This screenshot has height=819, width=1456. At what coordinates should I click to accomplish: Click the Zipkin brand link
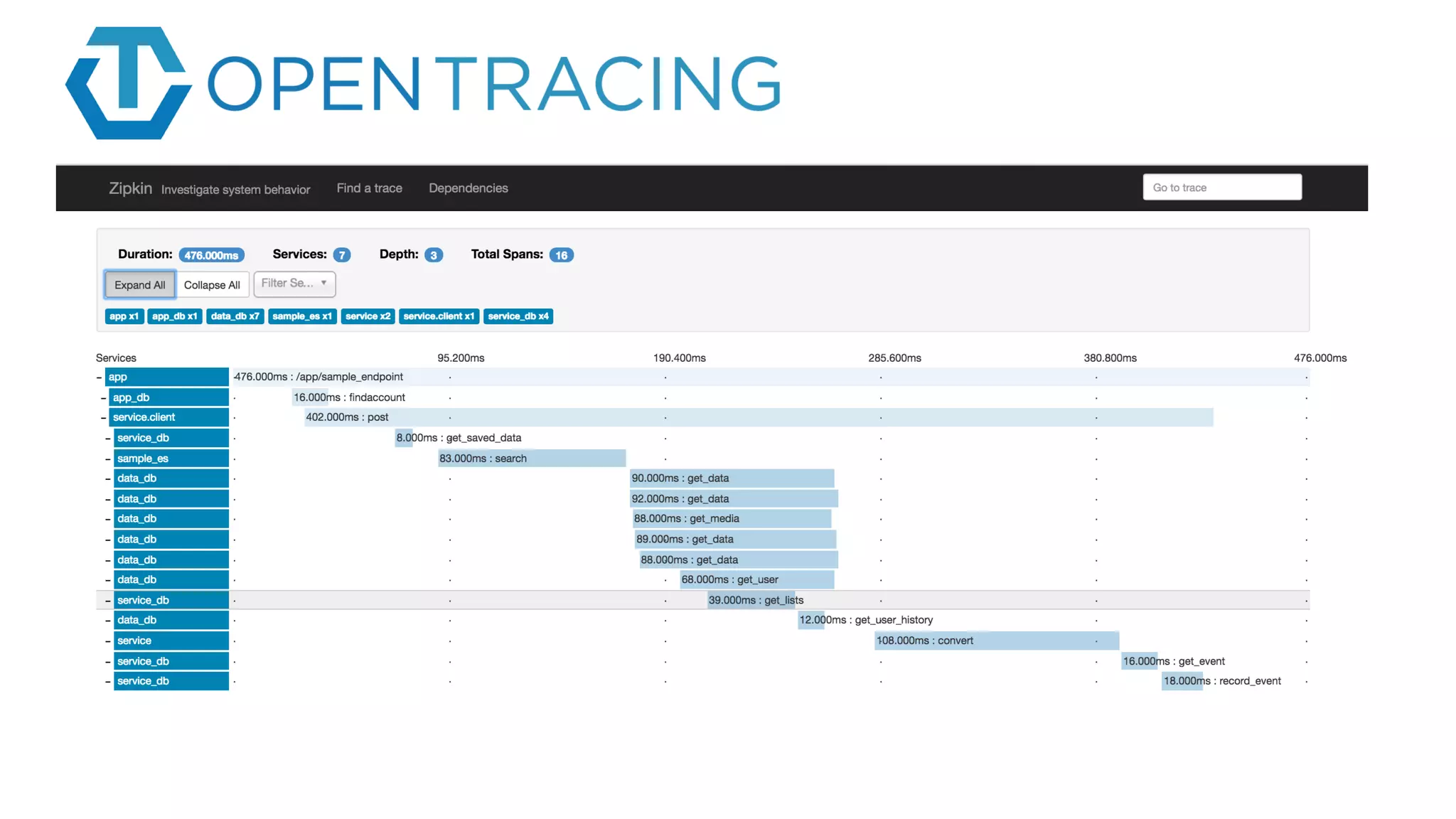click(x=130, y=188)
